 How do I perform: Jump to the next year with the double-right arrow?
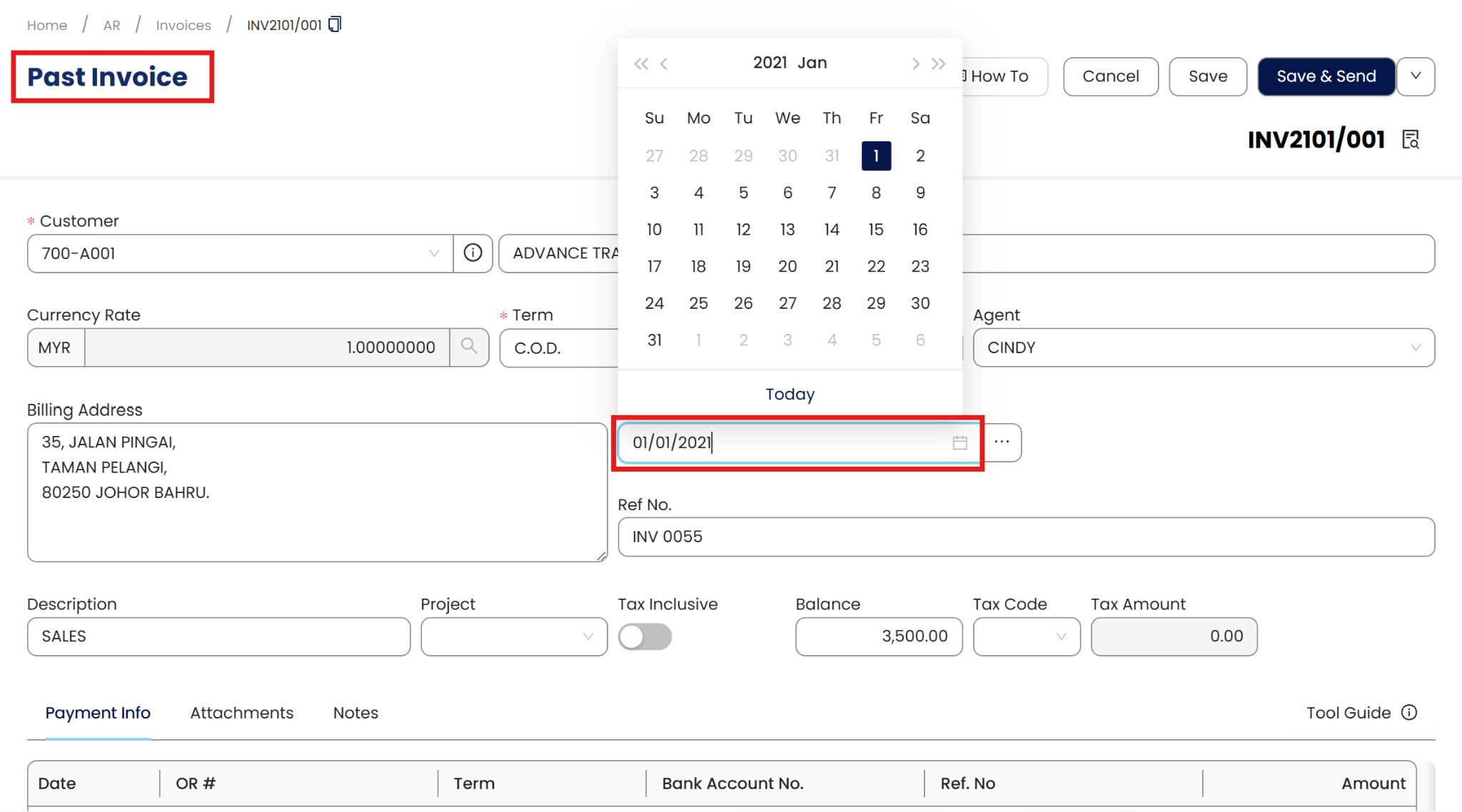939,64
